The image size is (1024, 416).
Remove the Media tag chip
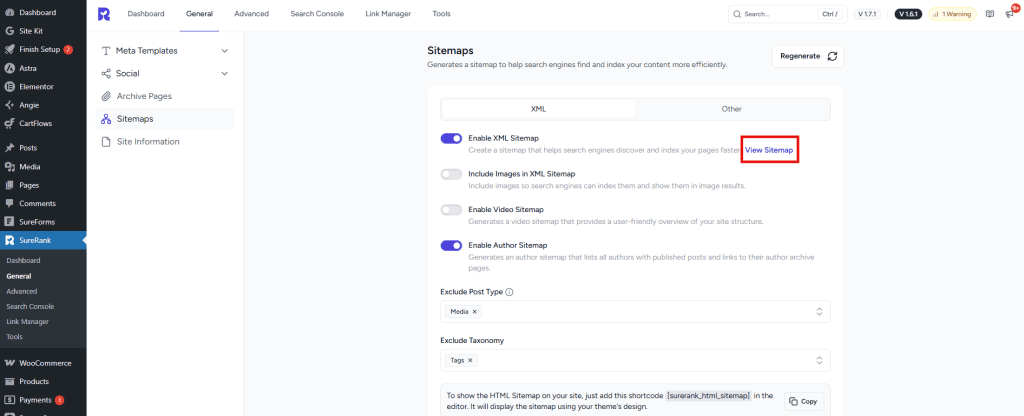(475, 312)
